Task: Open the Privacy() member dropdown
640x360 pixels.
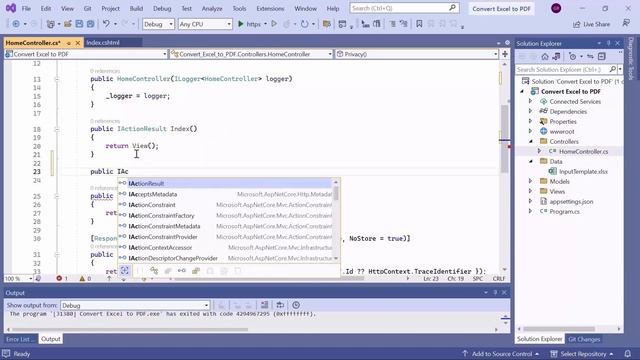Action: point(416,54)
